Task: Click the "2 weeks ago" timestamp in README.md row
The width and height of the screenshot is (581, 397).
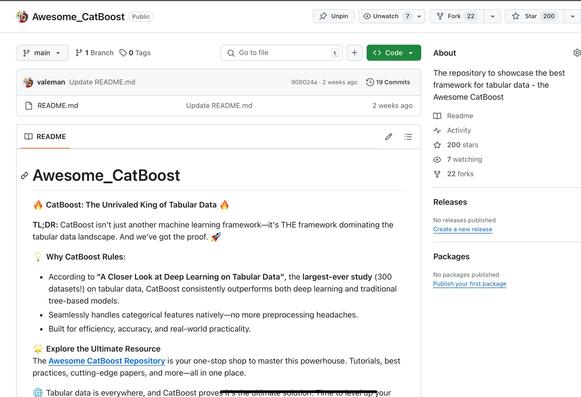Action: coord(392,106)
